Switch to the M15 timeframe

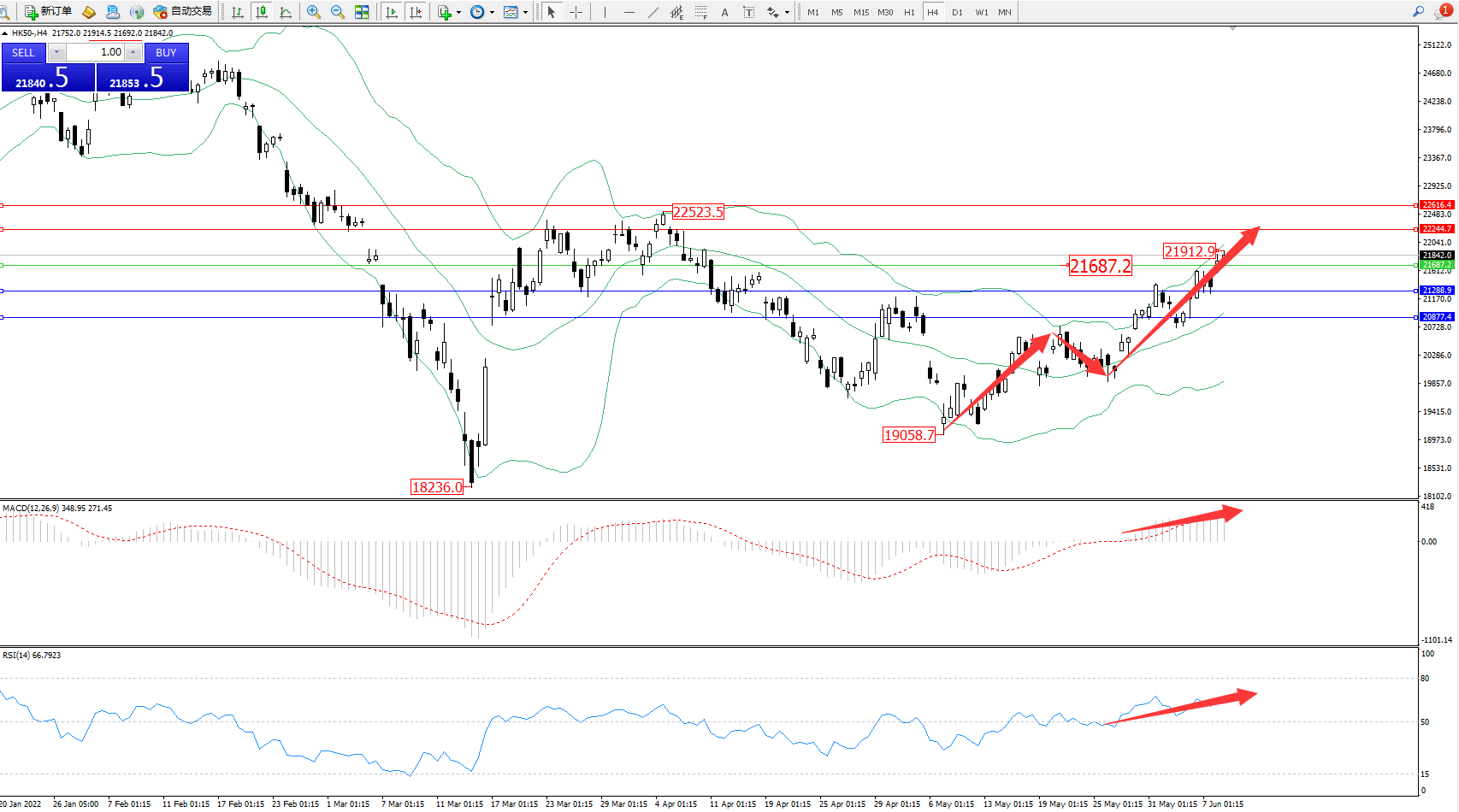pos(860,12)
